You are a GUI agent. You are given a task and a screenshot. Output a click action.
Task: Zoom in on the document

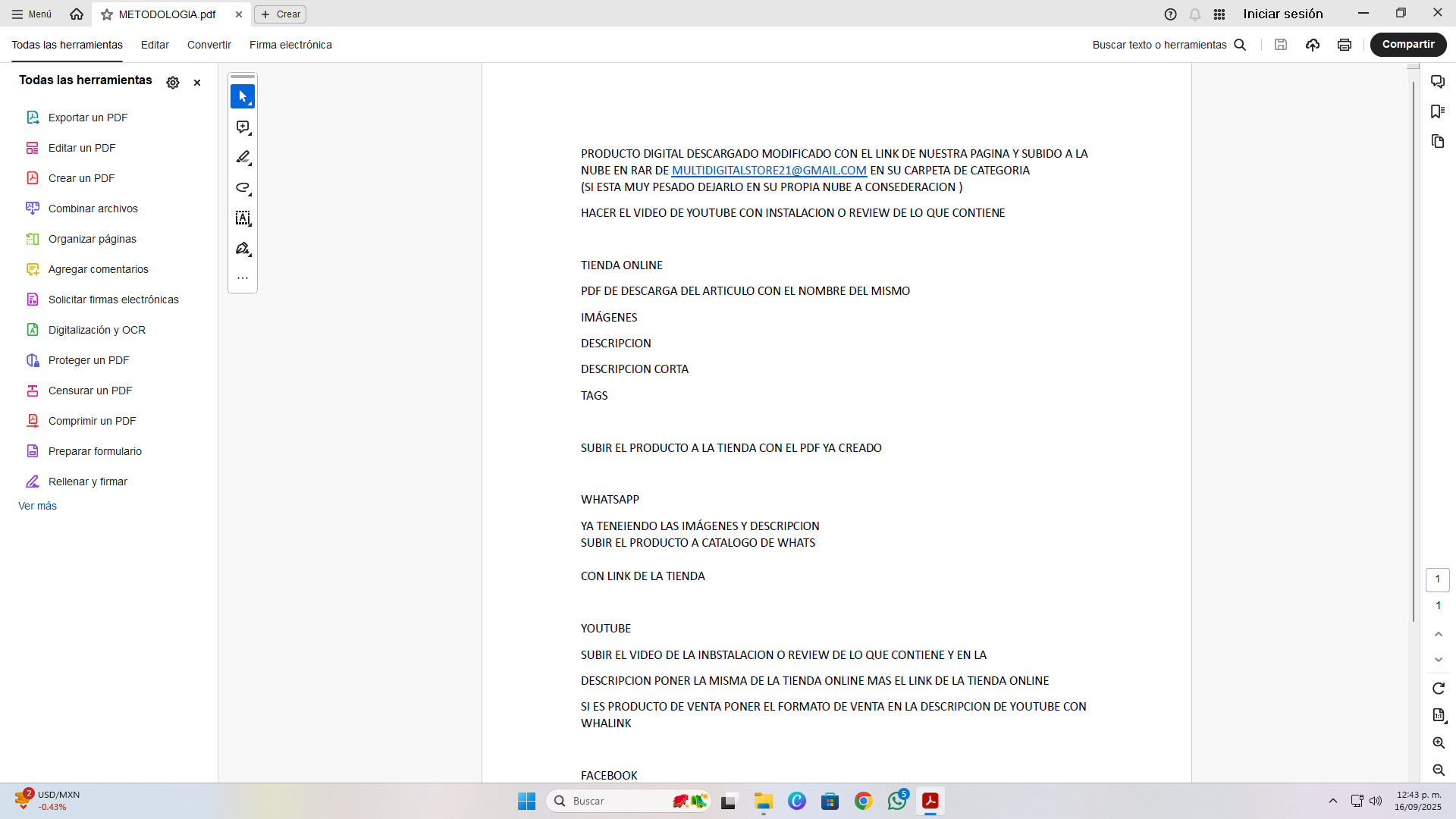point(1439,743)
